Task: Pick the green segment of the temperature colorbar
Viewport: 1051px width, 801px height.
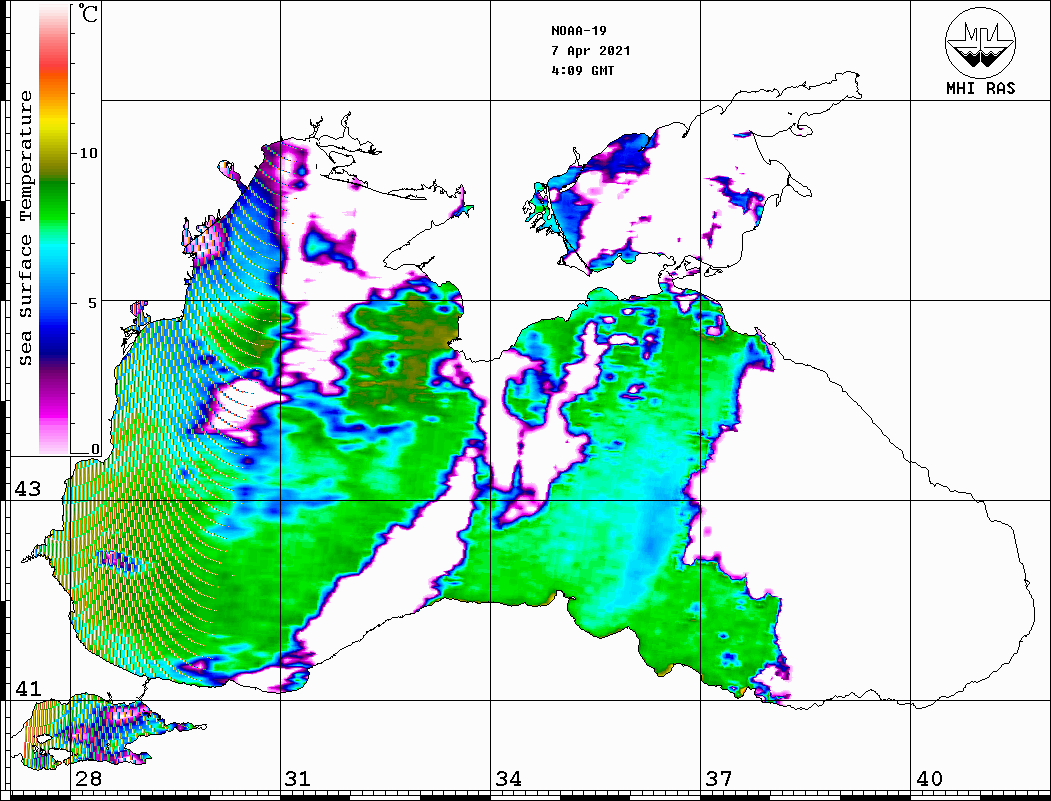Action: point(54,201)
